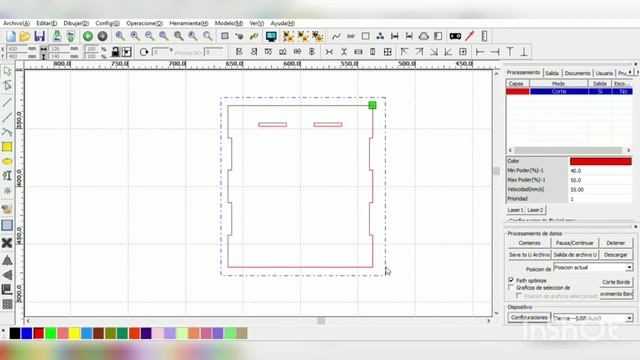This screenshot has height=360, width=640.
Task: Click the preview monitor icon
Action: pyautogui.click(x=271, y=36)
